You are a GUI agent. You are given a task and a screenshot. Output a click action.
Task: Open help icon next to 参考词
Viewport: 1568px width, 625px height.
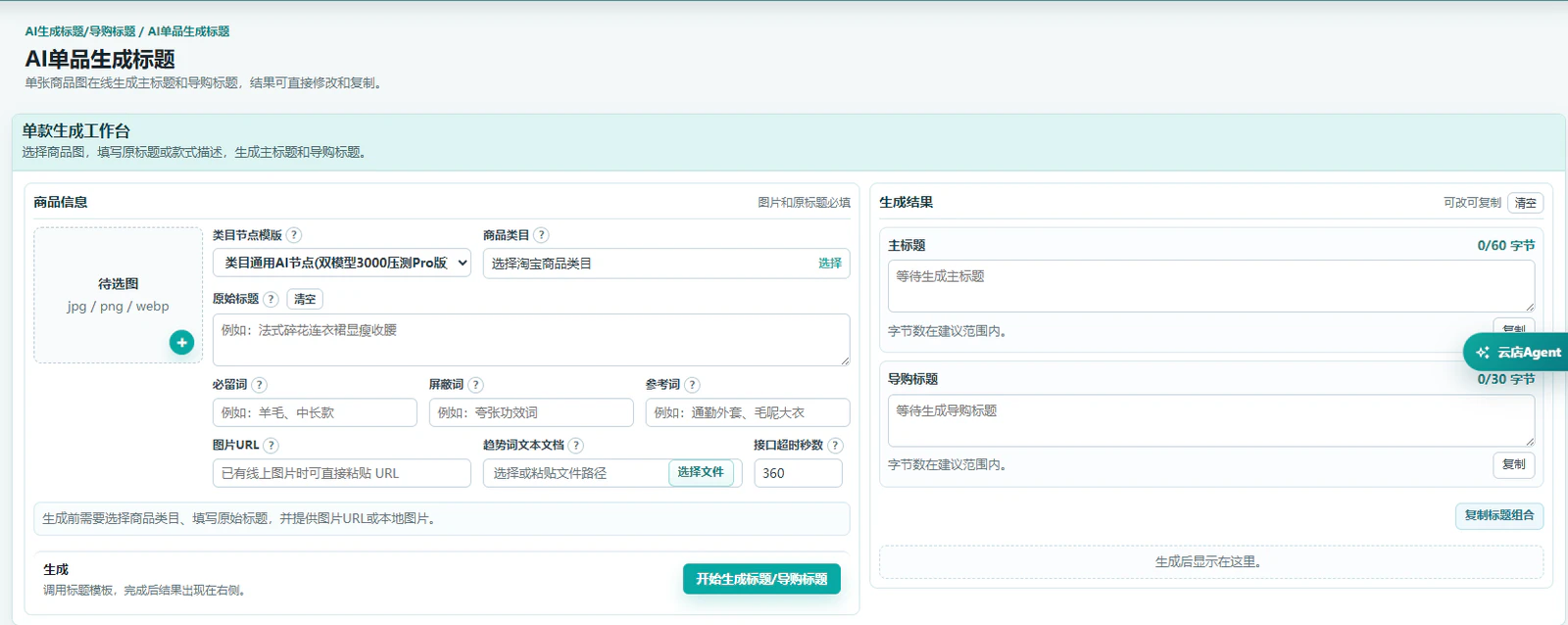(692, 385)
